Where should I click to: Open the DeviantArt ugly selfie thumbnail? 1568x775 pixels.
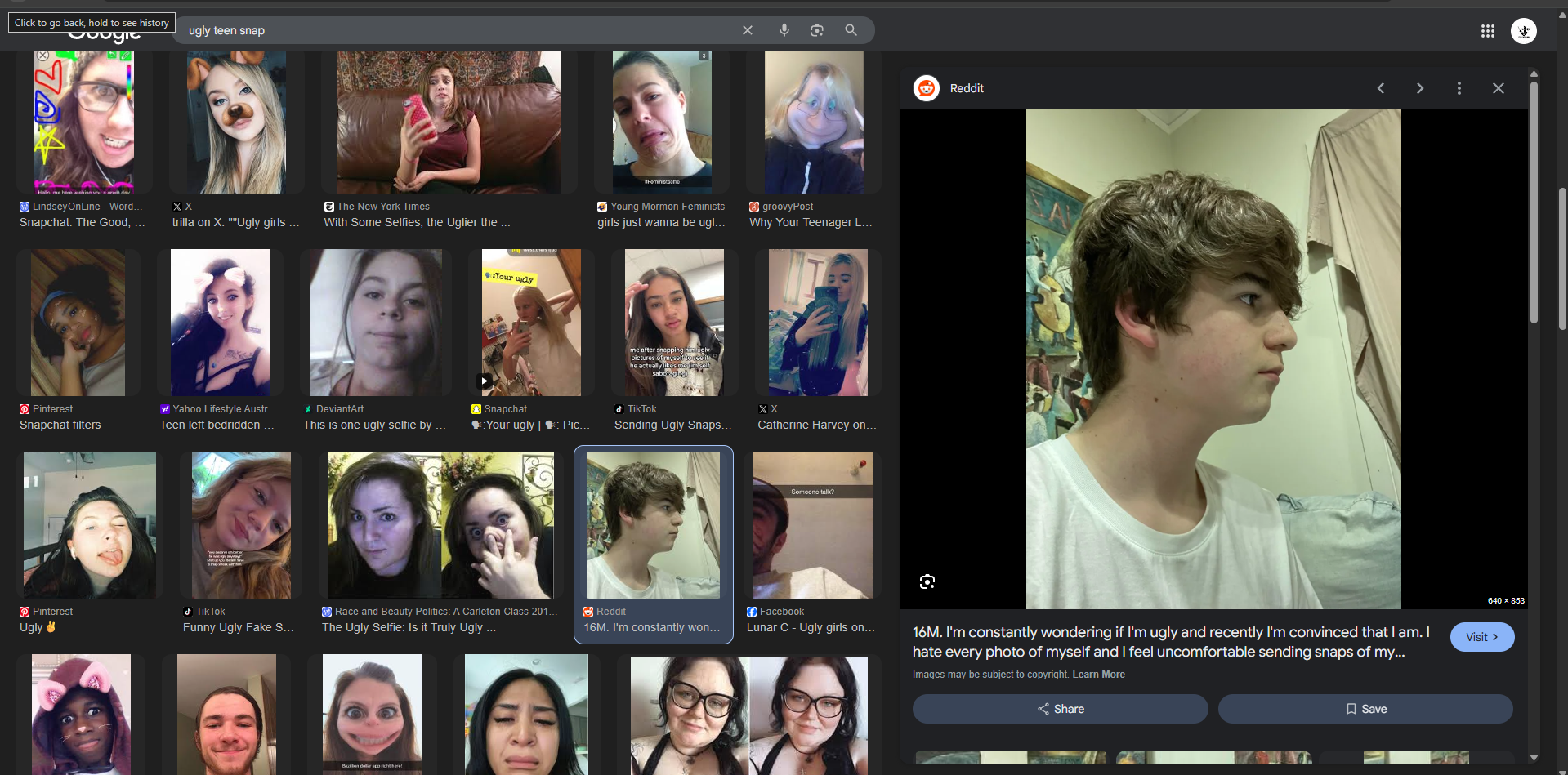click(375, 323)
